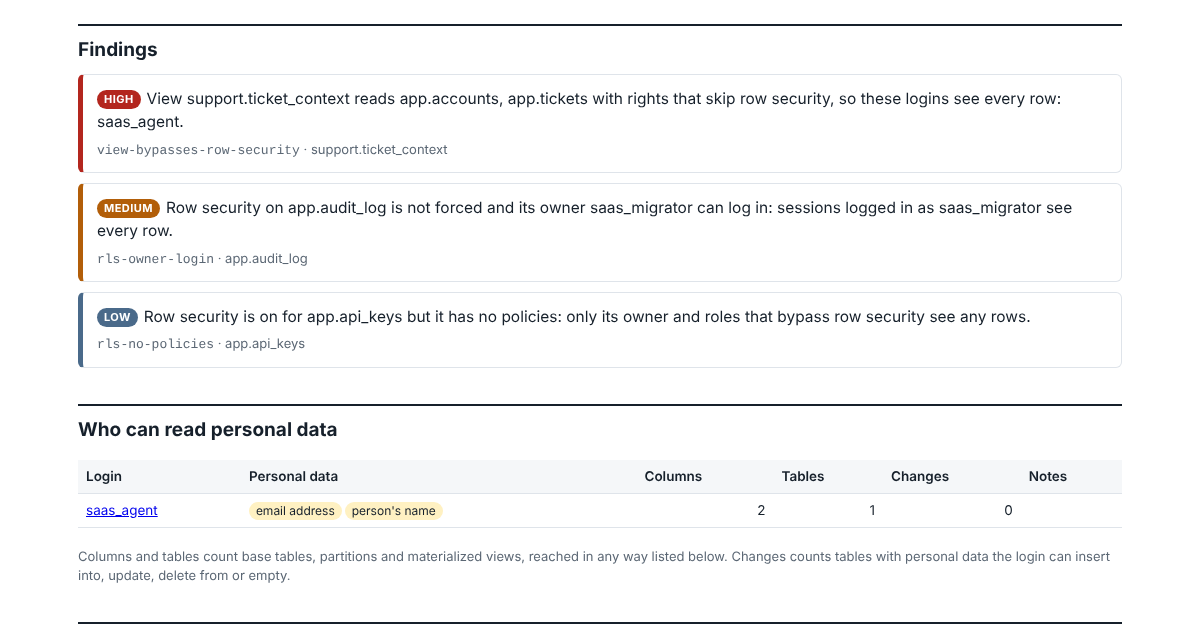This screenshot has height=630, width=1200.
Task: Click the Columns column header
Action: pyautogui.click(x=673, y=476)
